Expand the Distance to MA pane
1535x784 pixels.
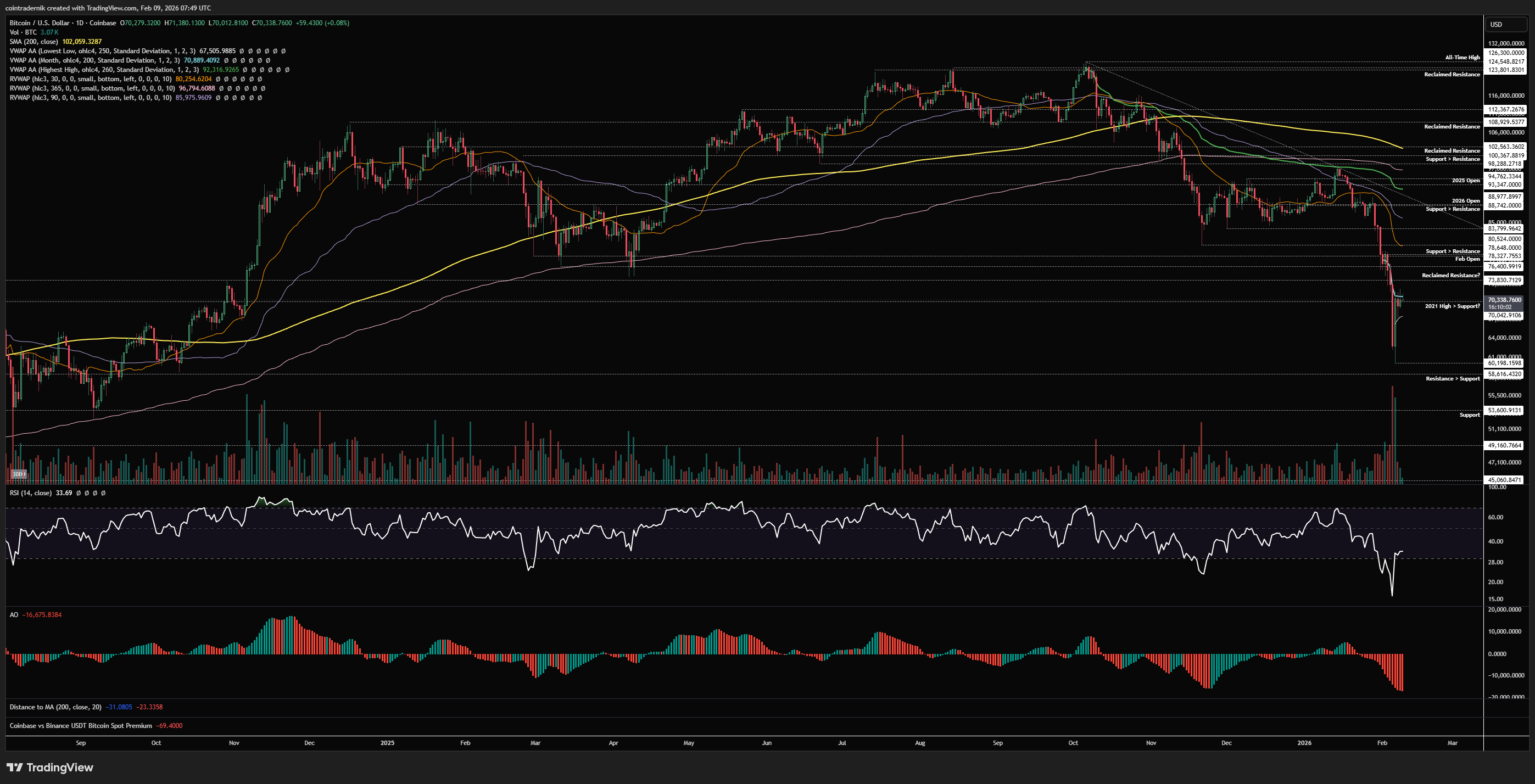(55, 707)
